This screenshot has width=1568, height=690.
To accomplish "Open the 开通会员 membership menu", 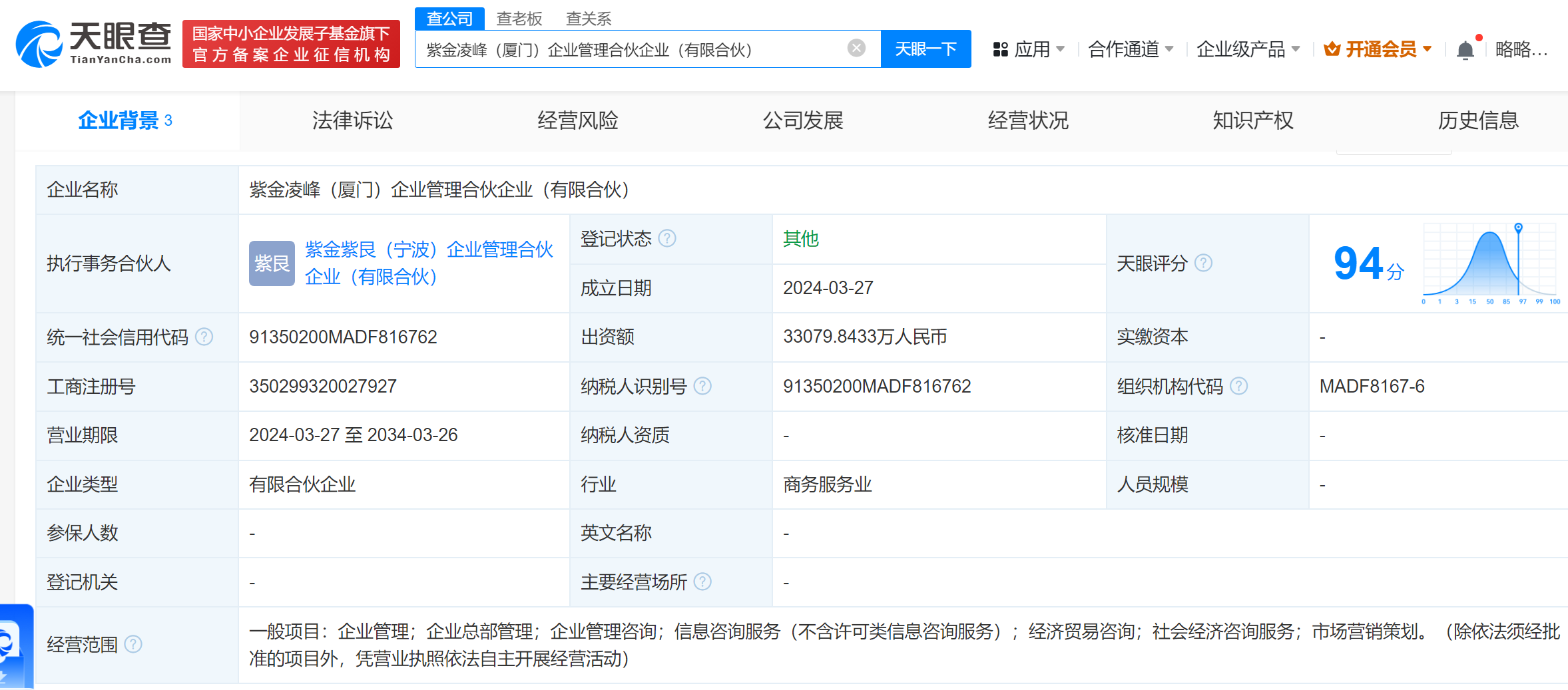I will 1378,49.
